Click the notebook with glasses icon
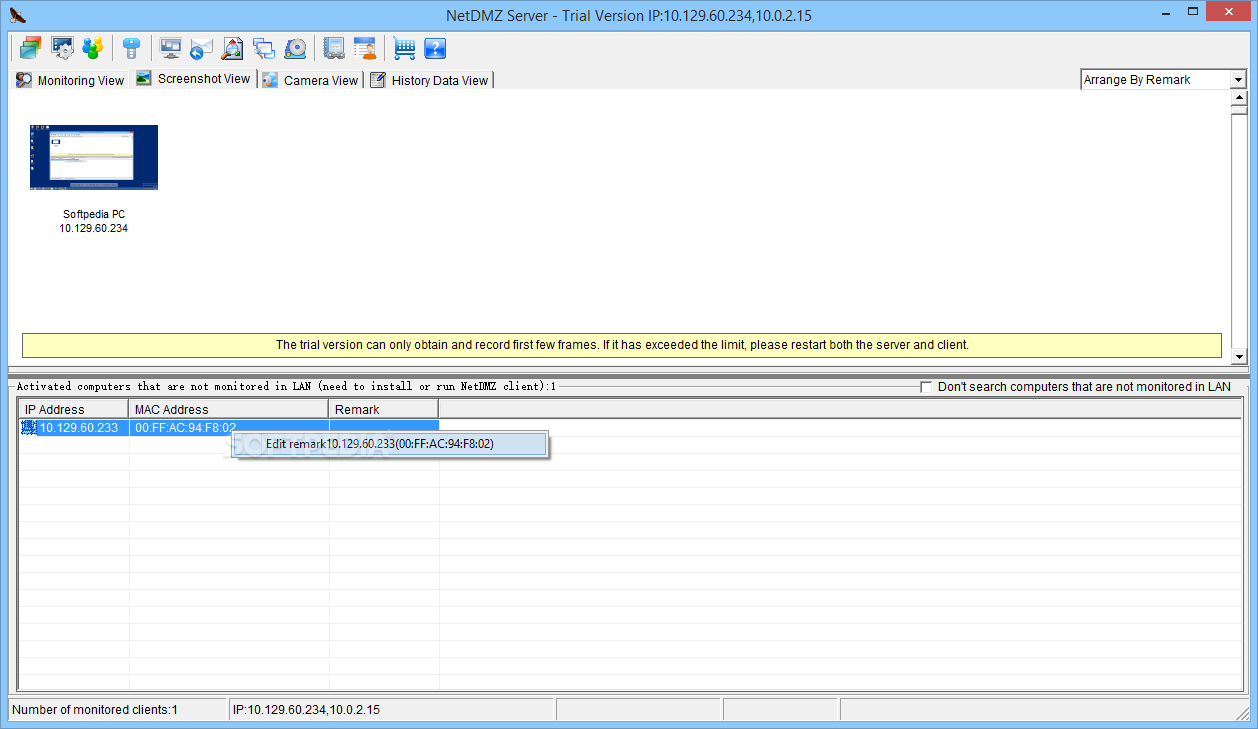Viewport: 1258px width, 729px height. pyautogui.click(x=334, y=48)
